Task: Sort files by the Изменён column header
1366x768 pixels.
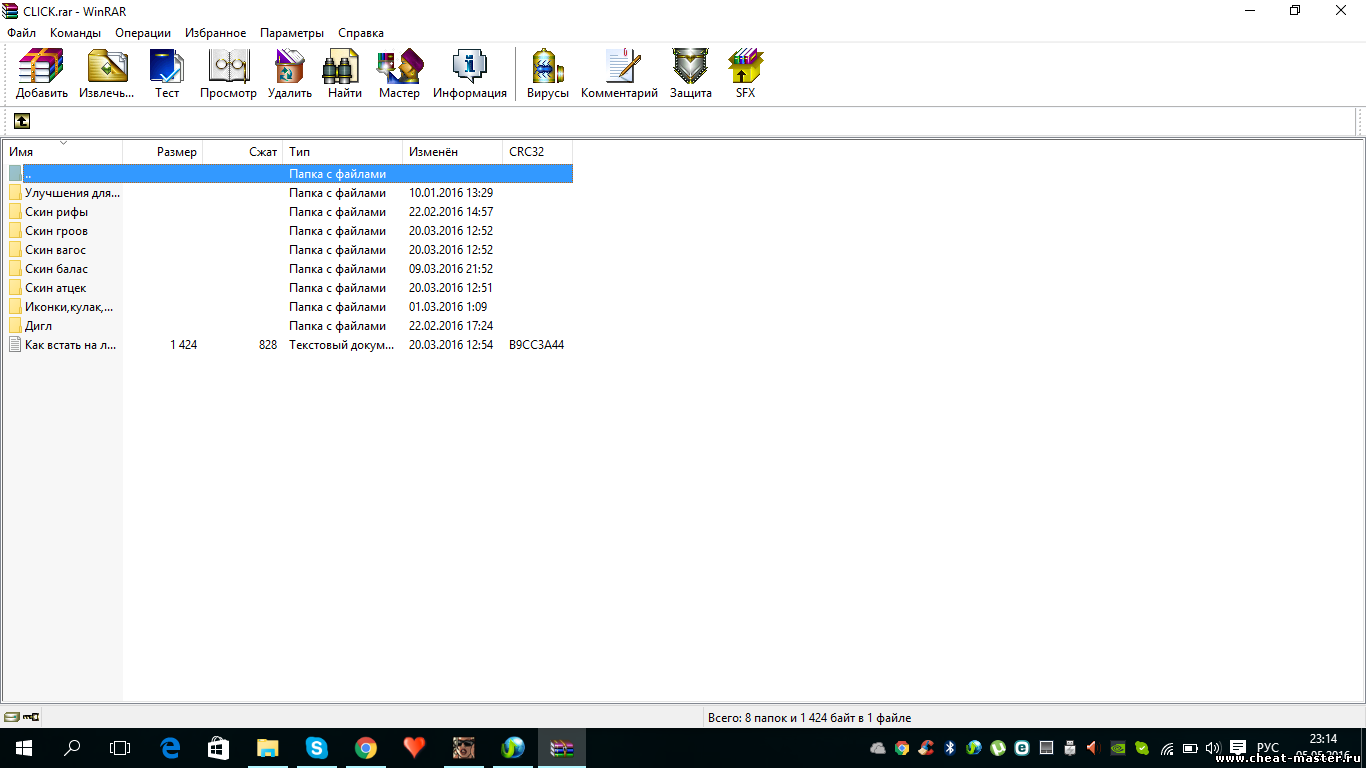Action: (x=452, y=152)
